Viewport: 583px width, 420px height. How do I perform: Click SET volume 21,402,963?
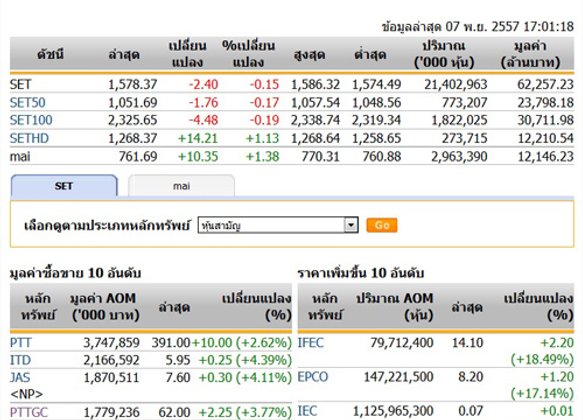tap(455, 85)
